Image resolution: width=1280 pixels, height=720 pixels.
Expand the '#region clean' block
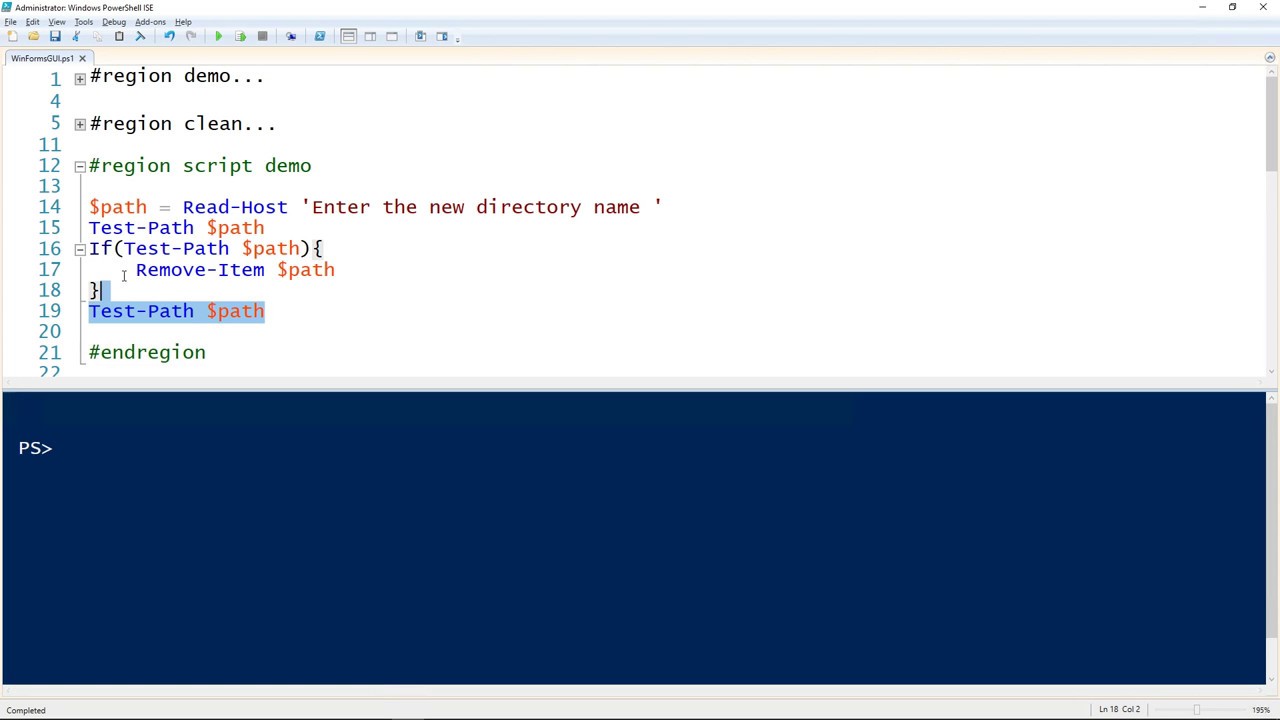(80, 125)
